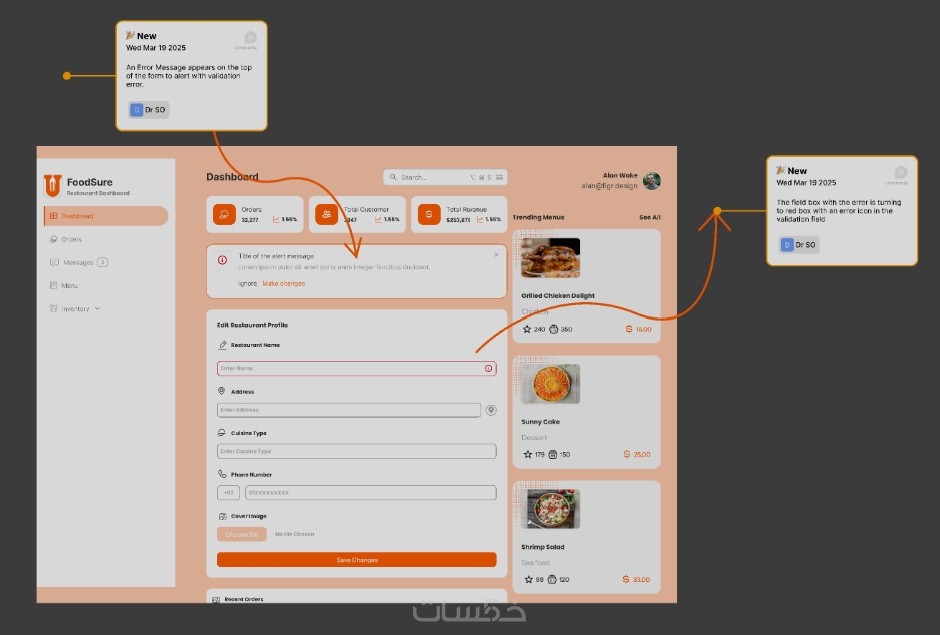Open the Dashboard sidebar item

(106, 216)
